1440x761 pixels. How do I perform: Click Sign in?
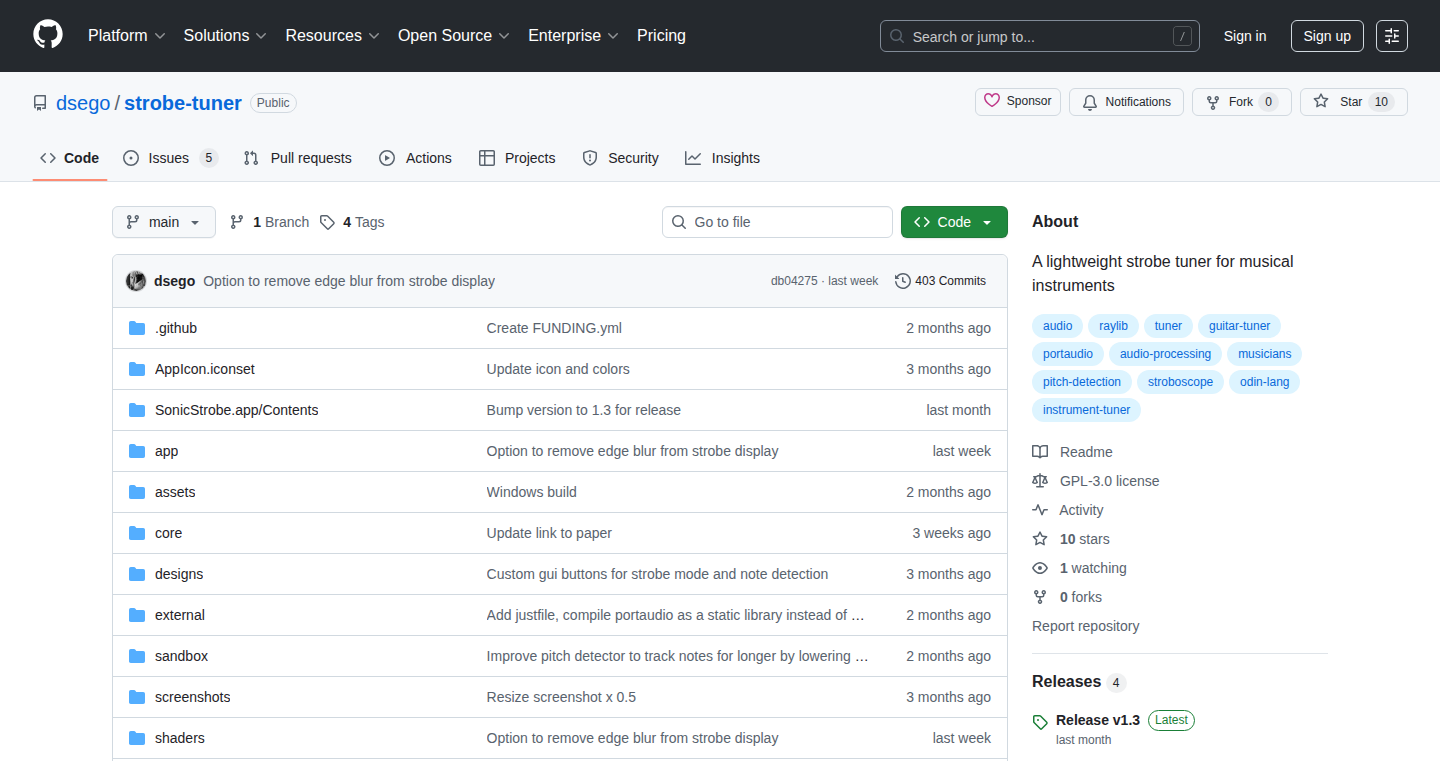point(1245,36)
